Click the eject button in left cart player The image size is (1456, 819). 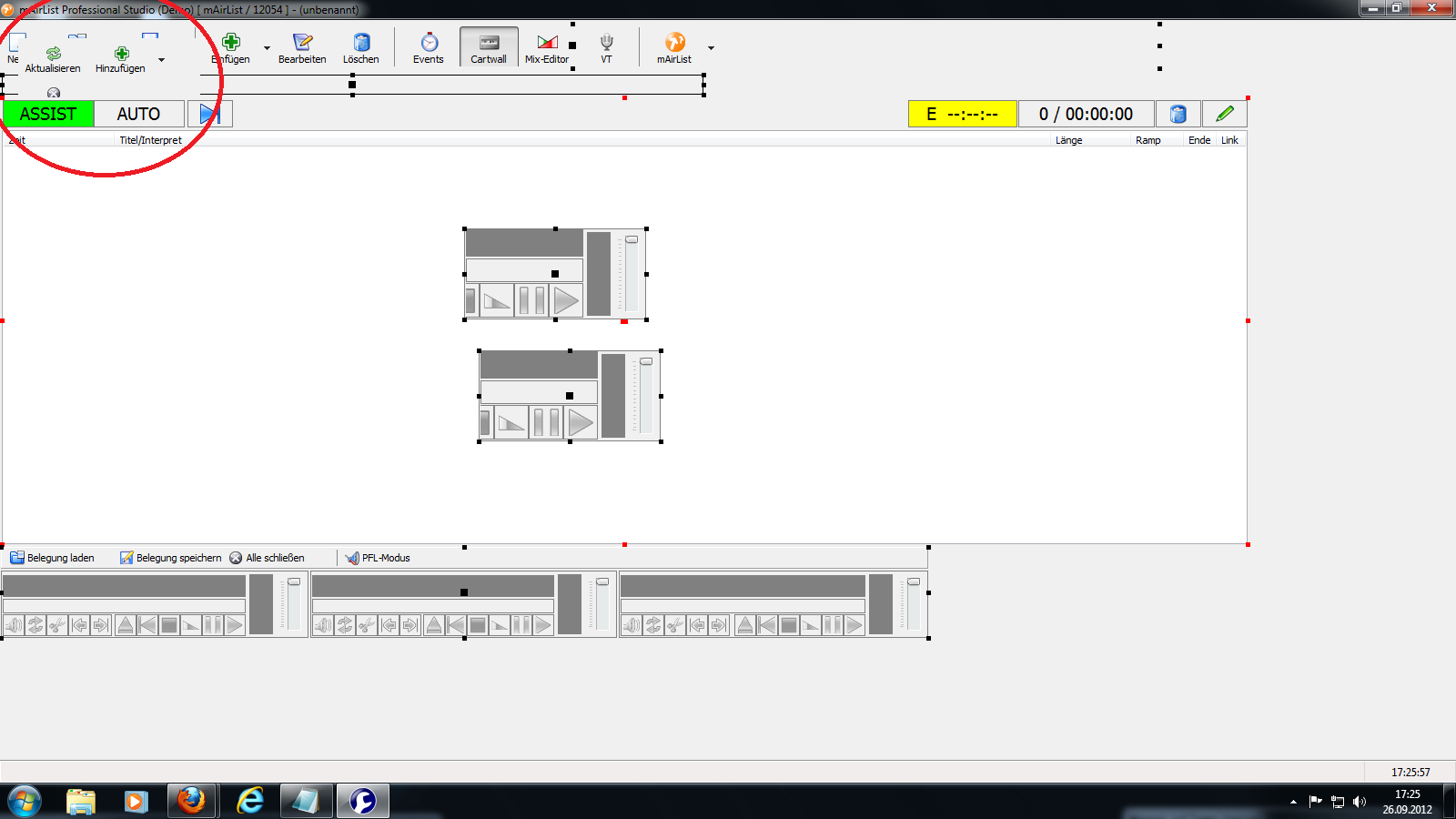click(x=126, y=625)
